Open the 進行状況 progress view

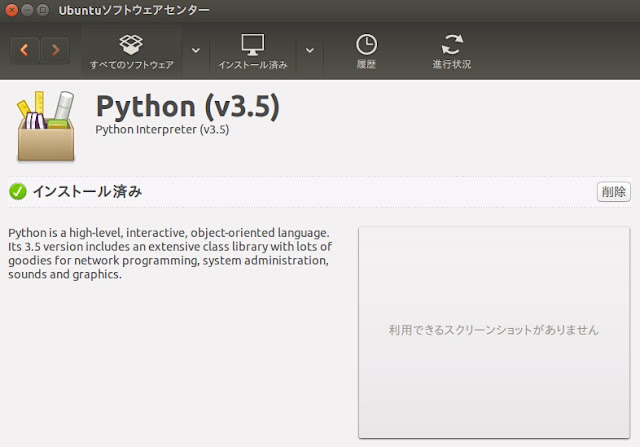[x=452, y=51]
